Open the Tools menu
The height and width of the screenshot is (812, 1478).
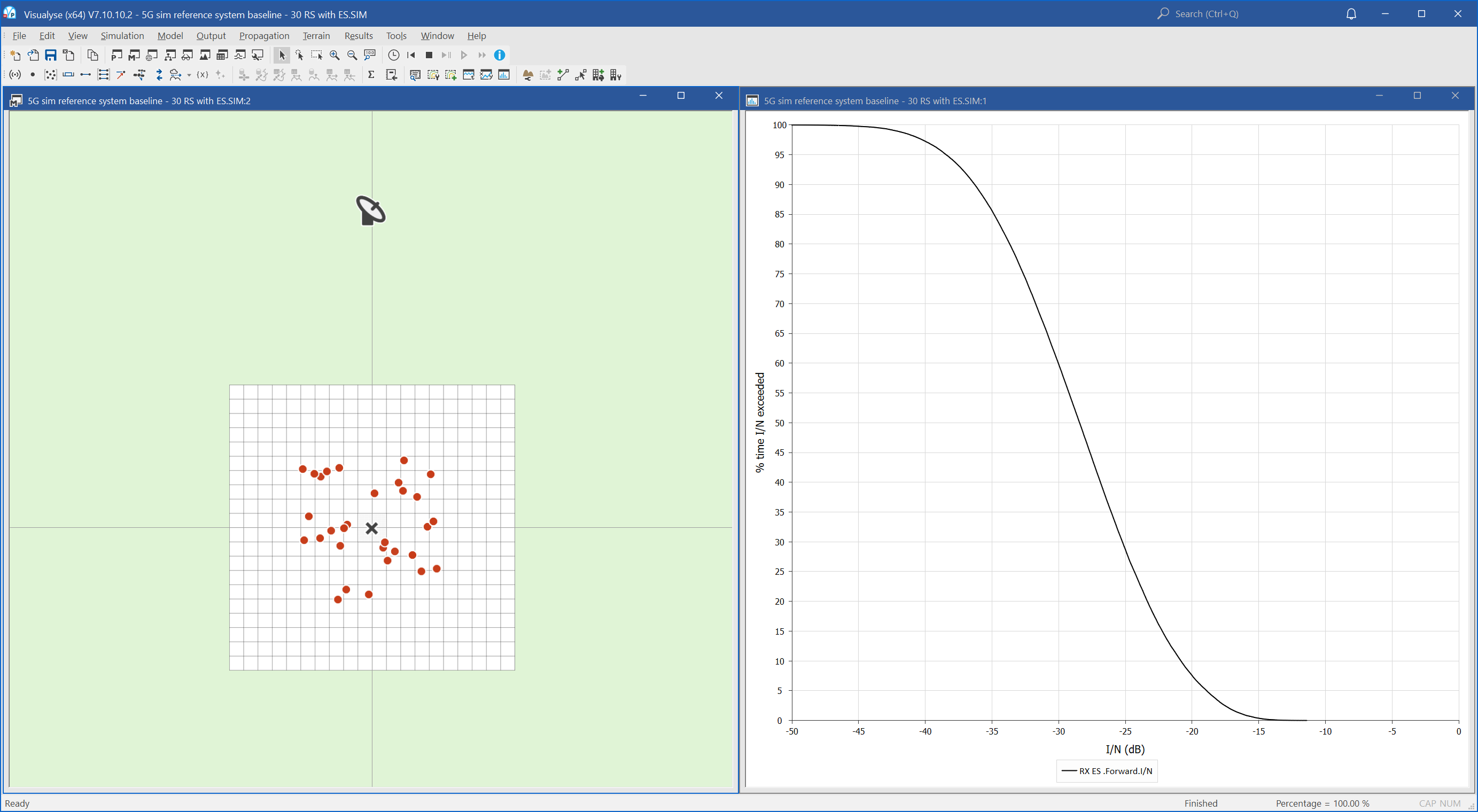[x=396, y=36]
